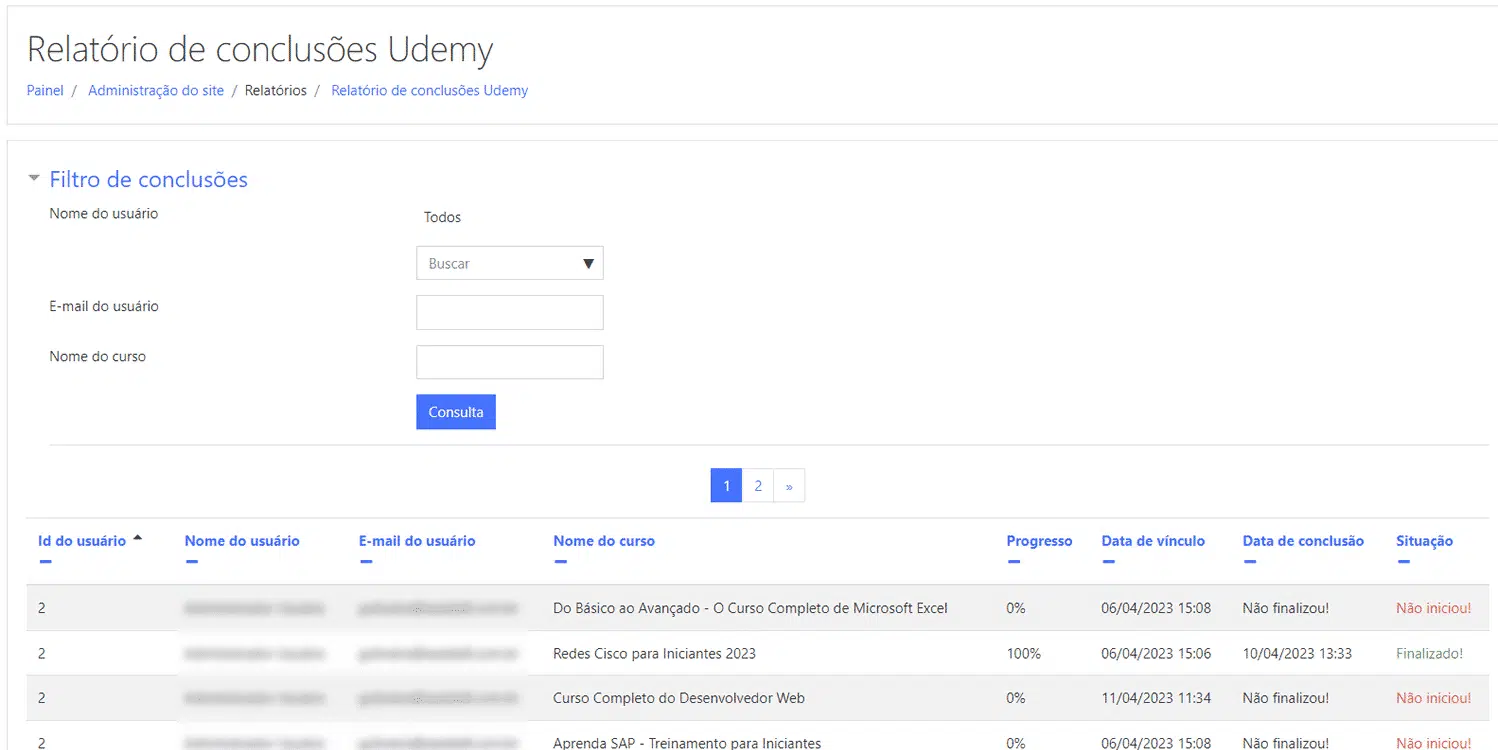Sort by Id do usuário column header
This screenshot has height=750, width=1498.
tap(82, 541)
